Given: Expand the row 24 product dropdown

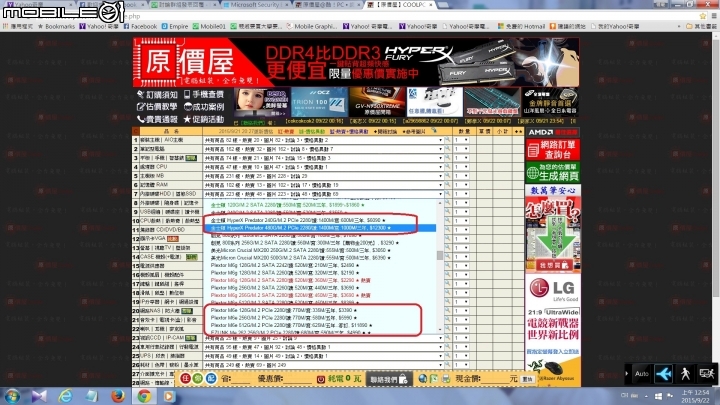Looking at the screenshot, I should [323, 347].
